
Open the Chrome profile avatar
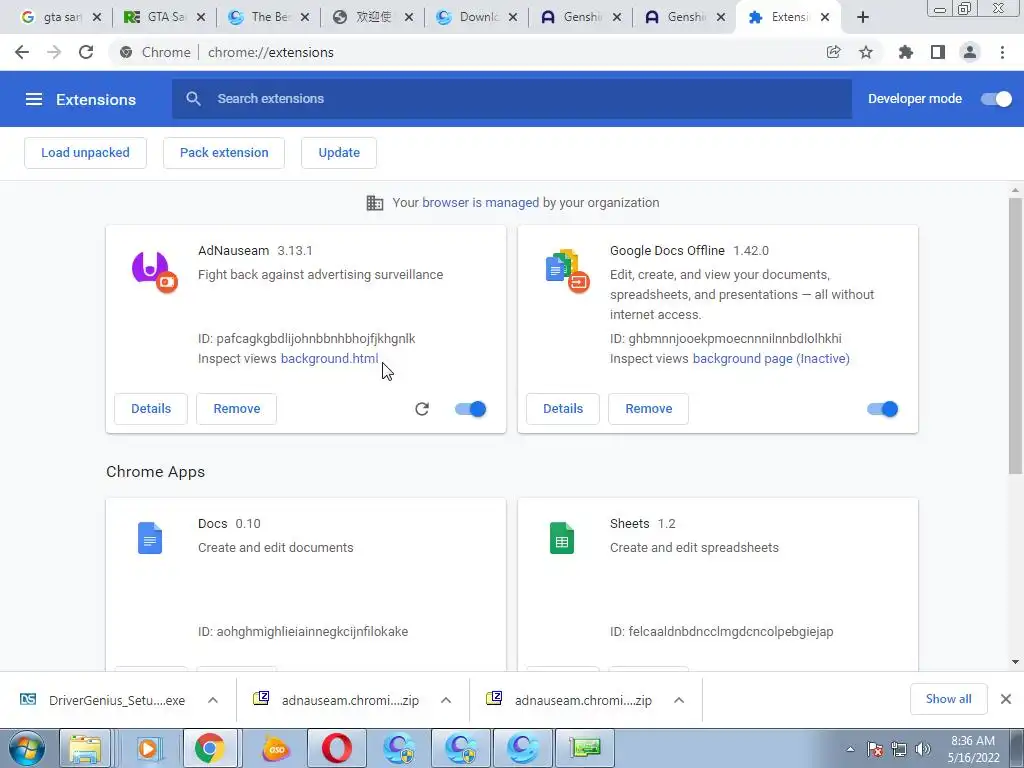click(970, 52)
